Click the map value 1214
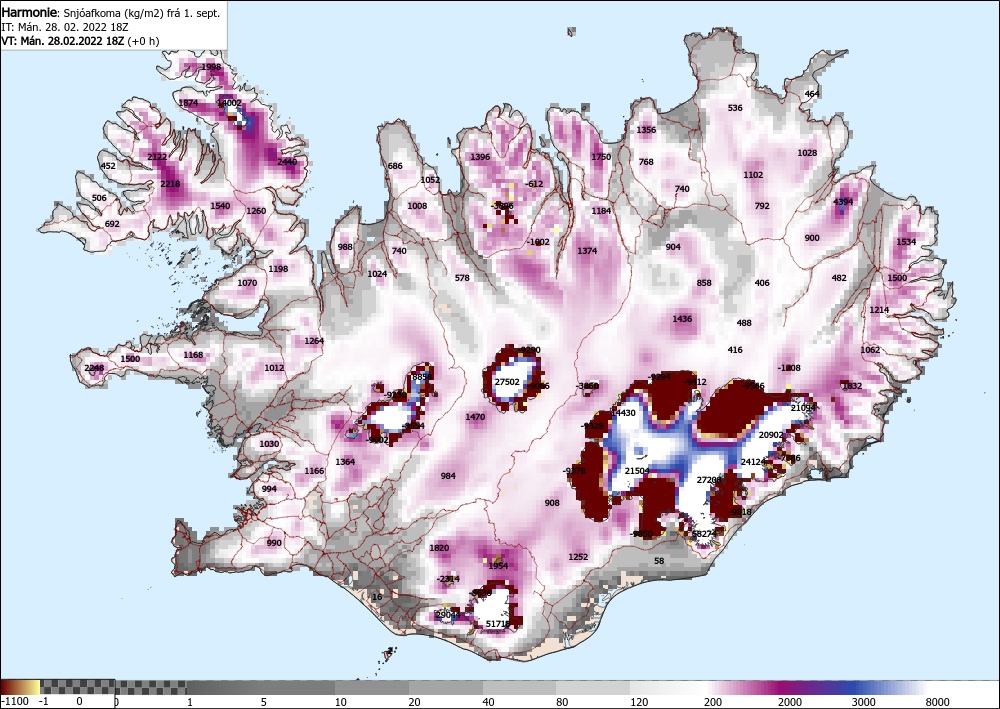Viewport: 1000px width, 709px height. pyautogui.click(x=879, y=310)
